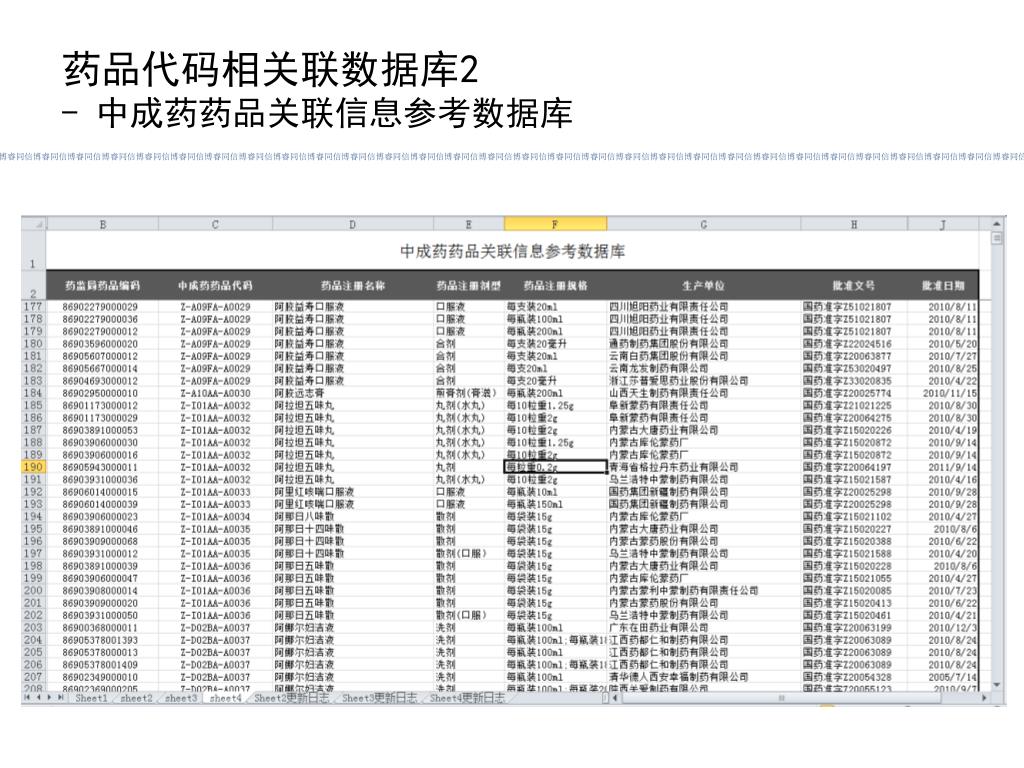This screenshot has width=1024, height=768.
Task: Click cell 国药准字Z20064197 in row 190
Action: [854, 467]
